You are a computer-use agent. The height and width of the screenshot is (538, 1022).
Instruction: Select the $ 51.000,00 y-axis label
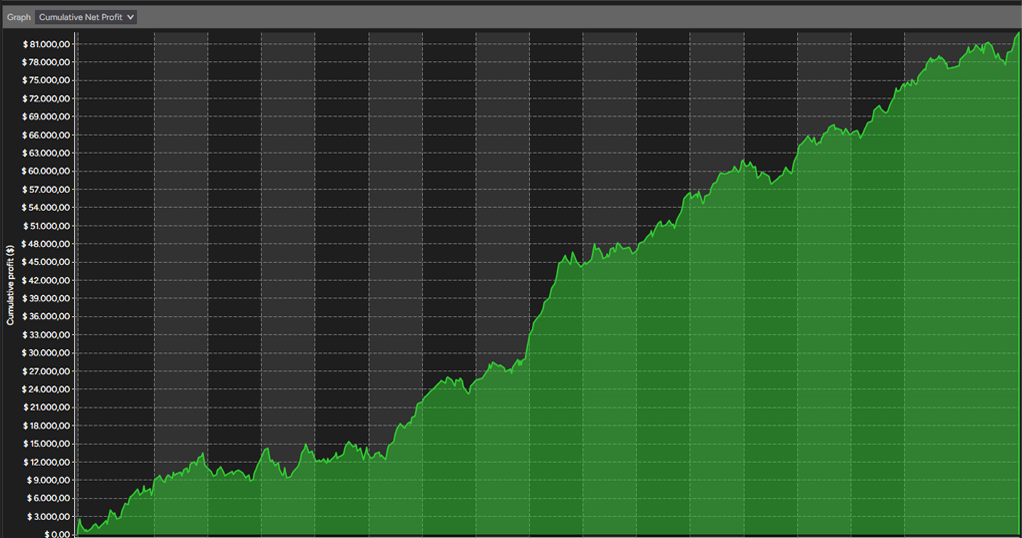[x=47, y=226]
